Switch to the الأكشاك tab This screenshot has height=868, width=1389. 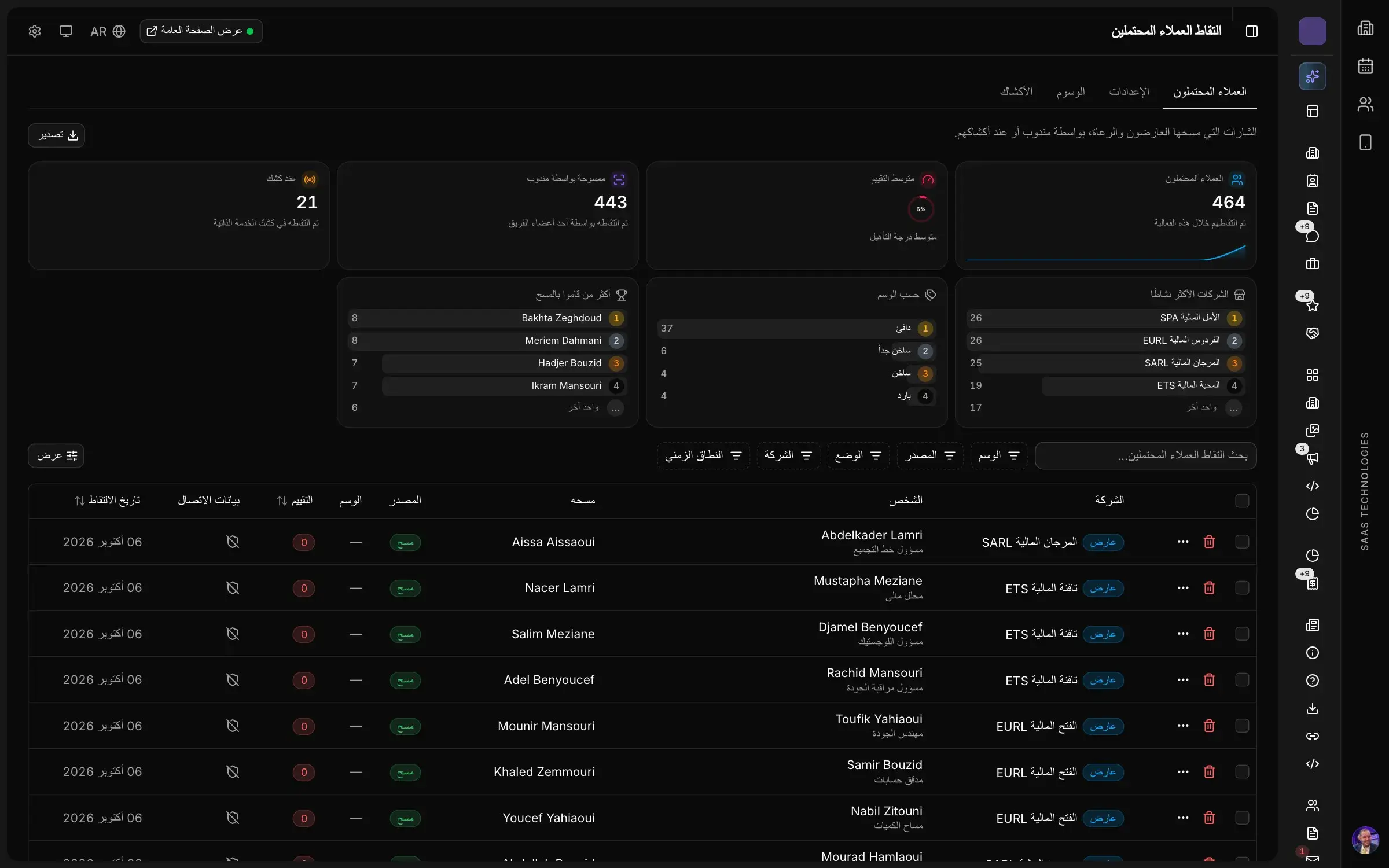[1016, 92]
